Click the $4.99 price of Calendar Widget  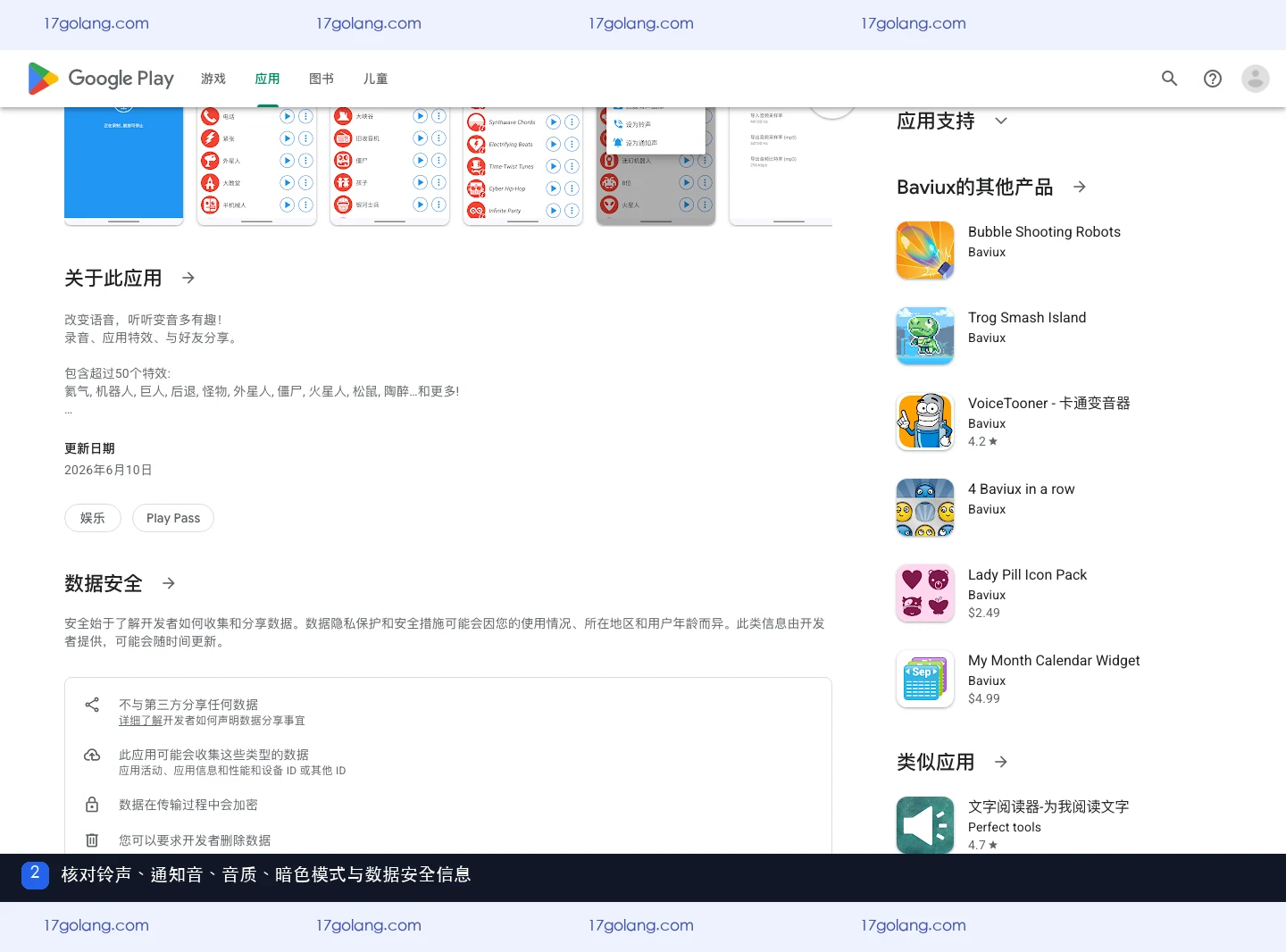tap(984, 698)
